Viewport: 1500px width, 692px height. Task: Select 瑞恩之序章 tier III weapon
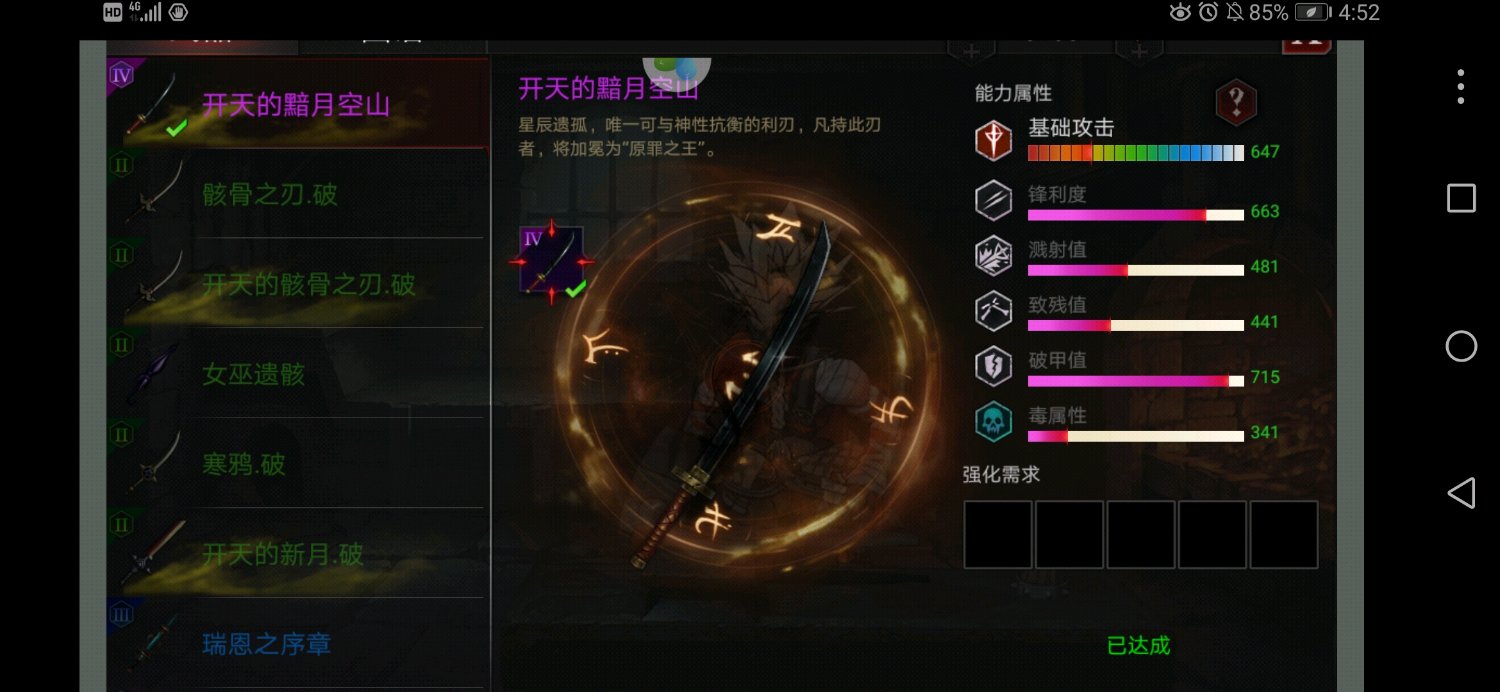[298, 644]
